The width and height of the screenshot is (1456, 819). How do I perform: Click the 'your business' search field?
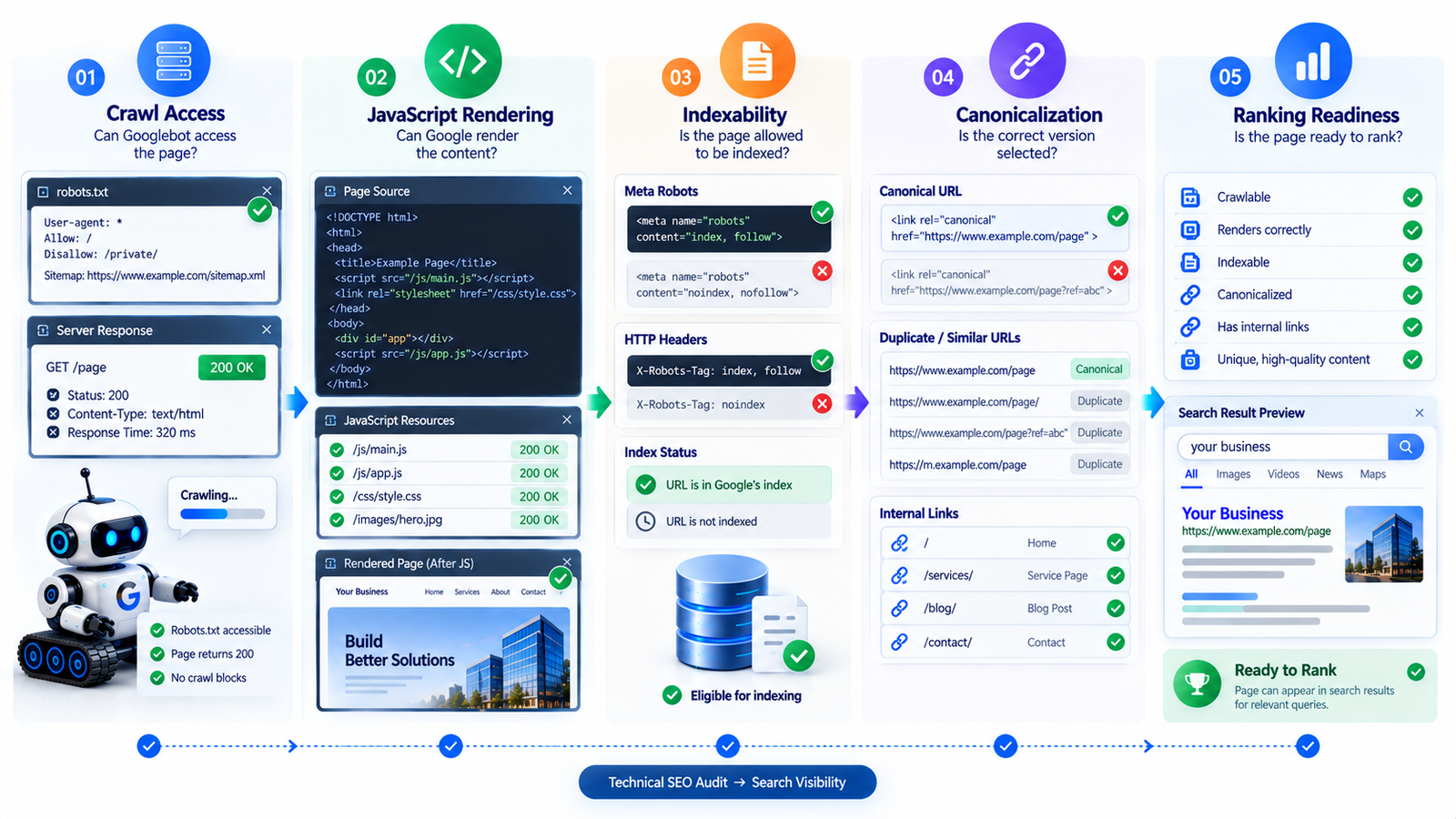tap(1283, 447)
